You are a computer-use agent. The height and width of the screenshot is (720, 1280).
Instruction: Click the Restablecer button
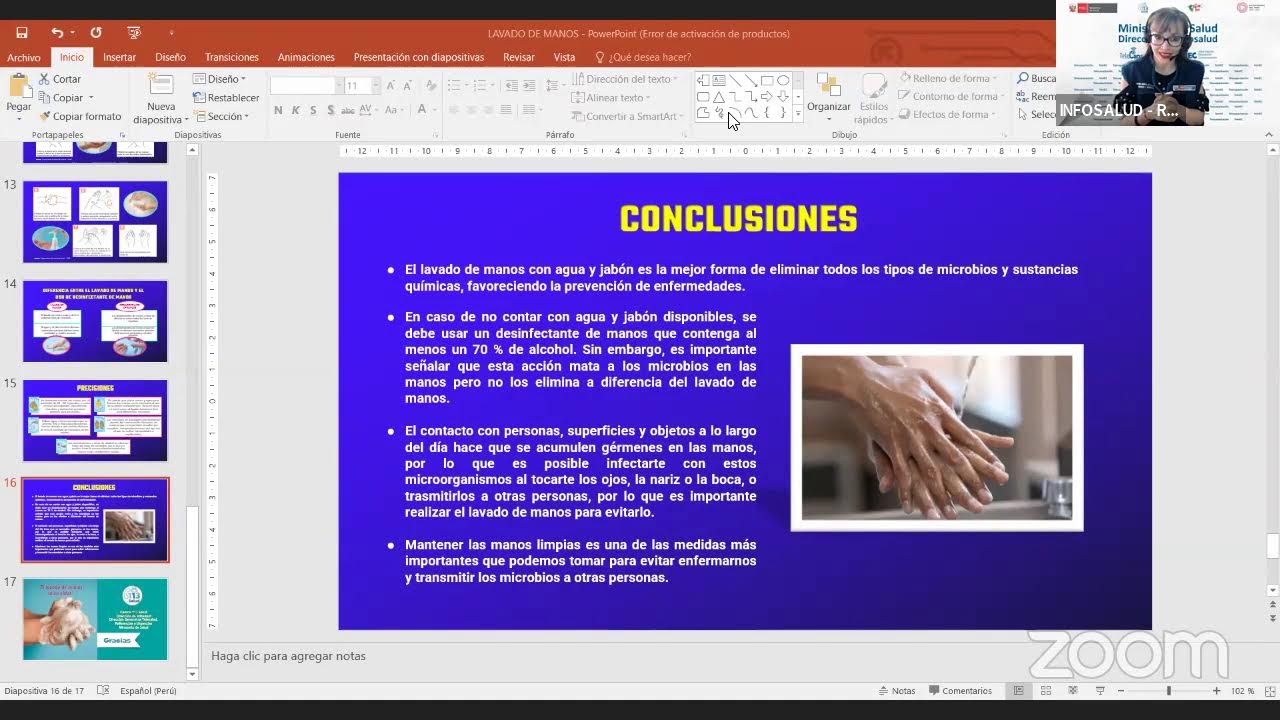coord(226,98)
